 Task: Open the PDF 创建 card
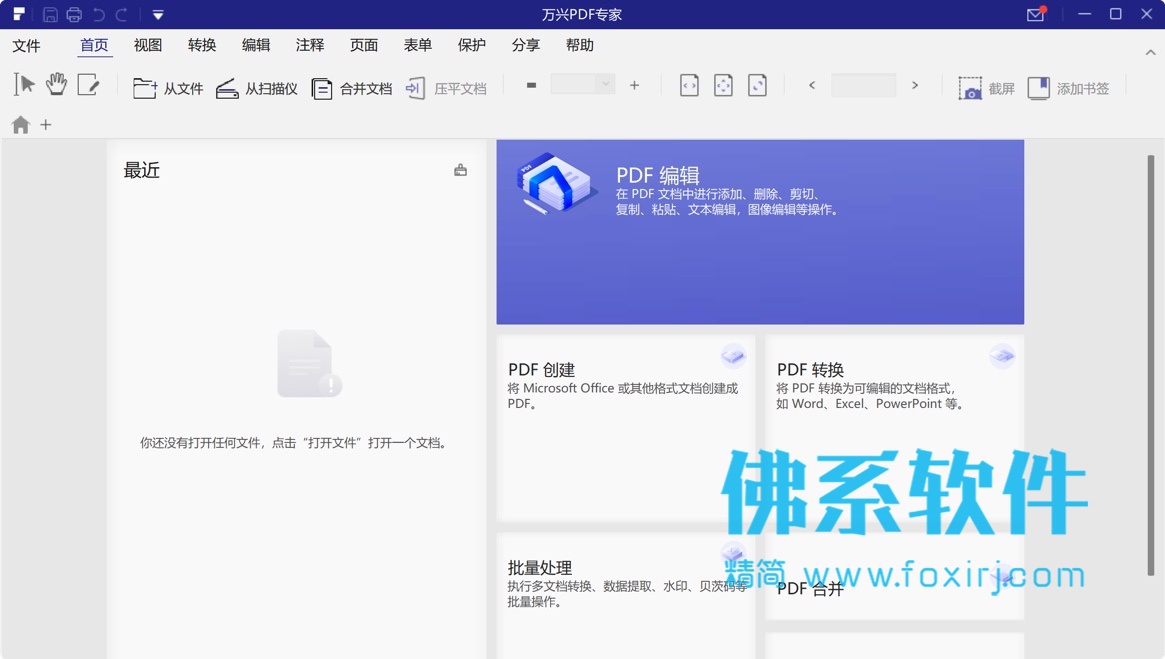(x=626, y=428)
